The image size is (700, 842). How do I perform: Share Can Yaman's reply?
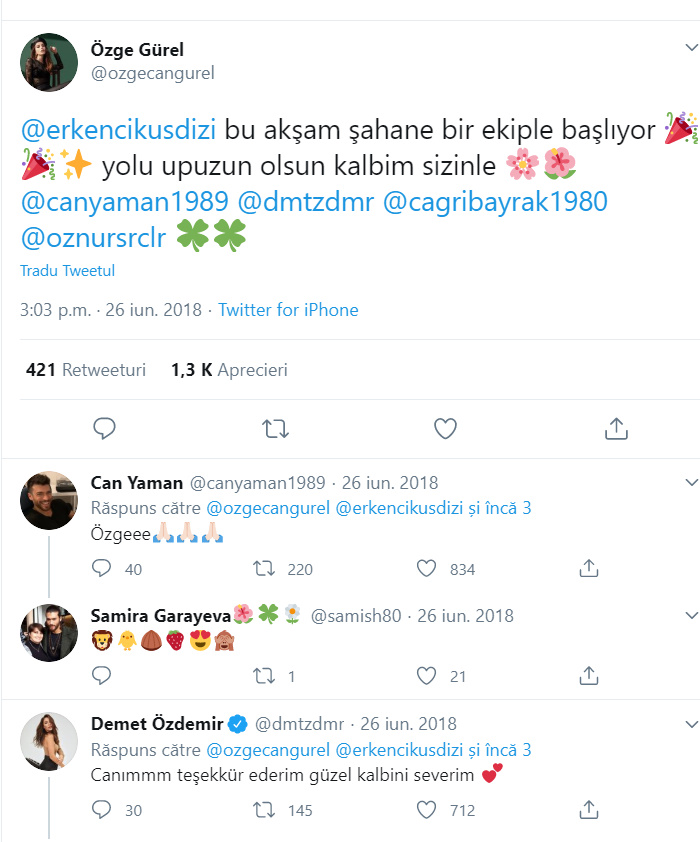589,568
